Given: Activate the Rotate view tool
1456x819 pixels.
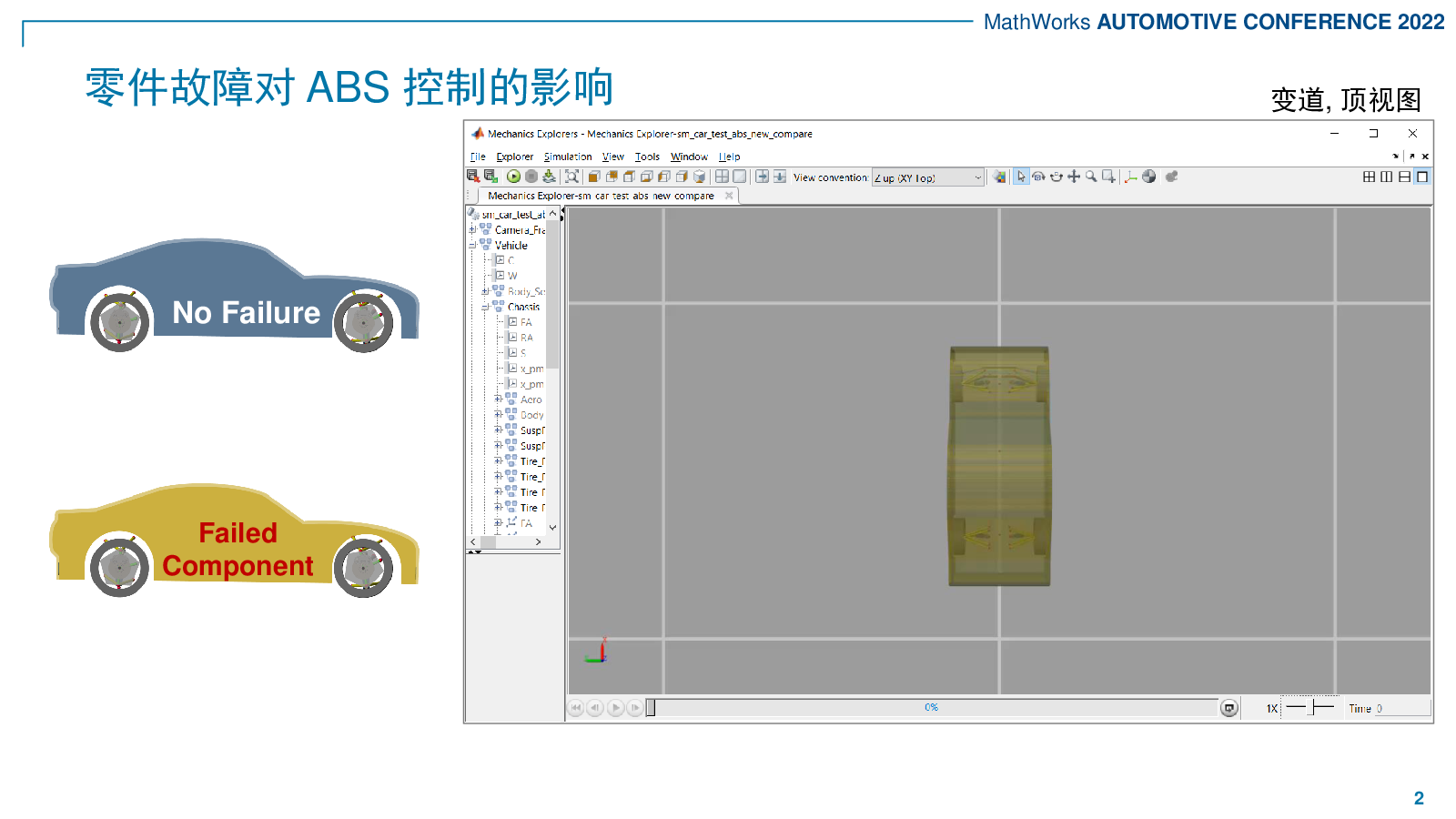Looking at the screenshot, I should [x=1038, y=177].
